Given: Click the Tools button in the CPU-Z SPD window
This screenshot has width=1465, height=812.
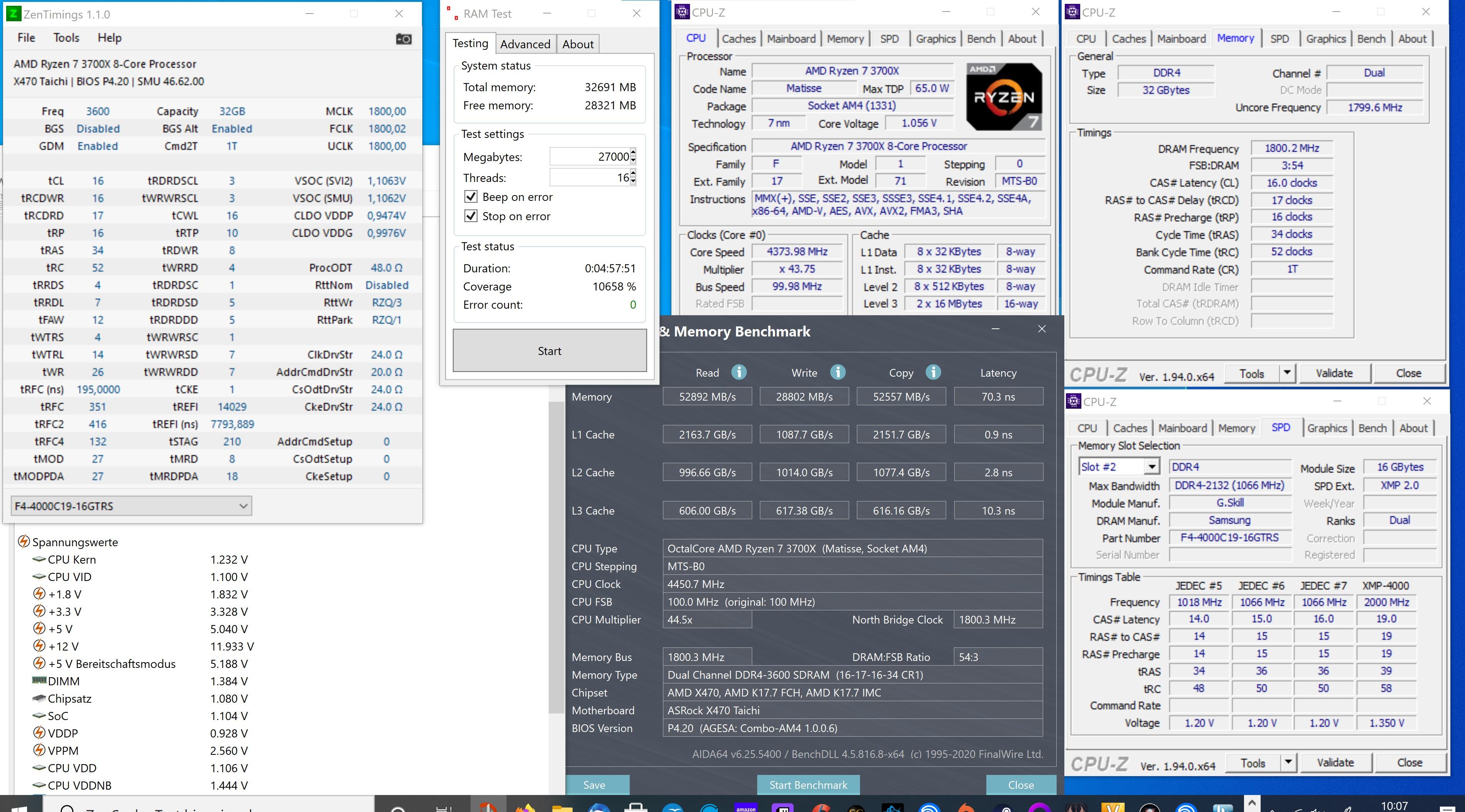Looking at the screenshot, I should pyautogui.click(x=1253, y=763).
